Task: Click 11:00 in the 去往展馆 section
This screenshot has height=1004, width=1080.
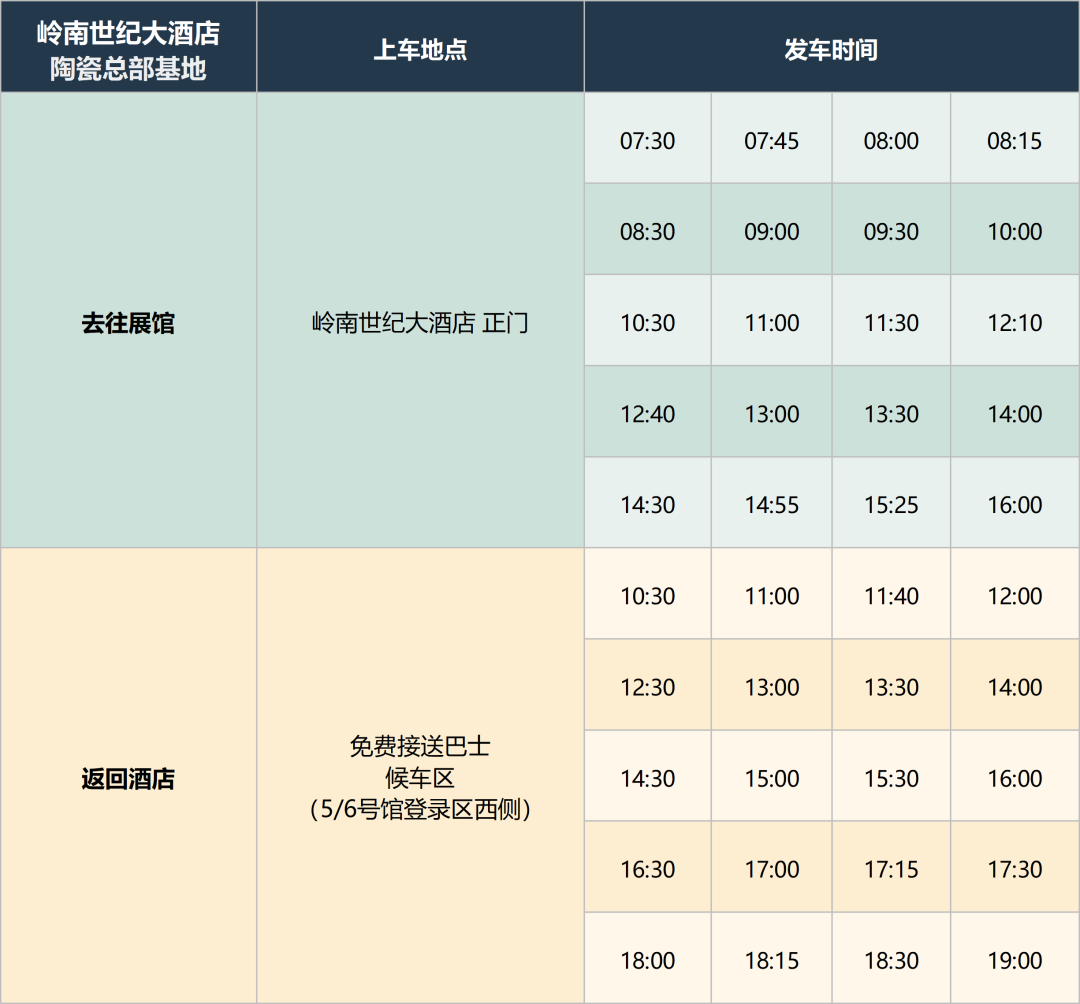Action: 771,320
